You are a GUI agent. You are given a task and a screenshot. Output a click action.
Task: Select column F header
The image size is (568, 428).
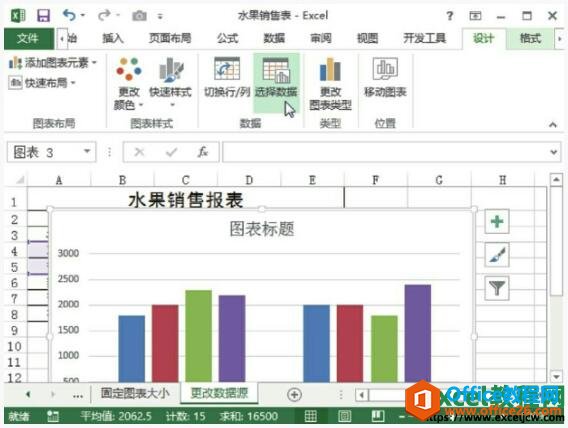[376, 180]
